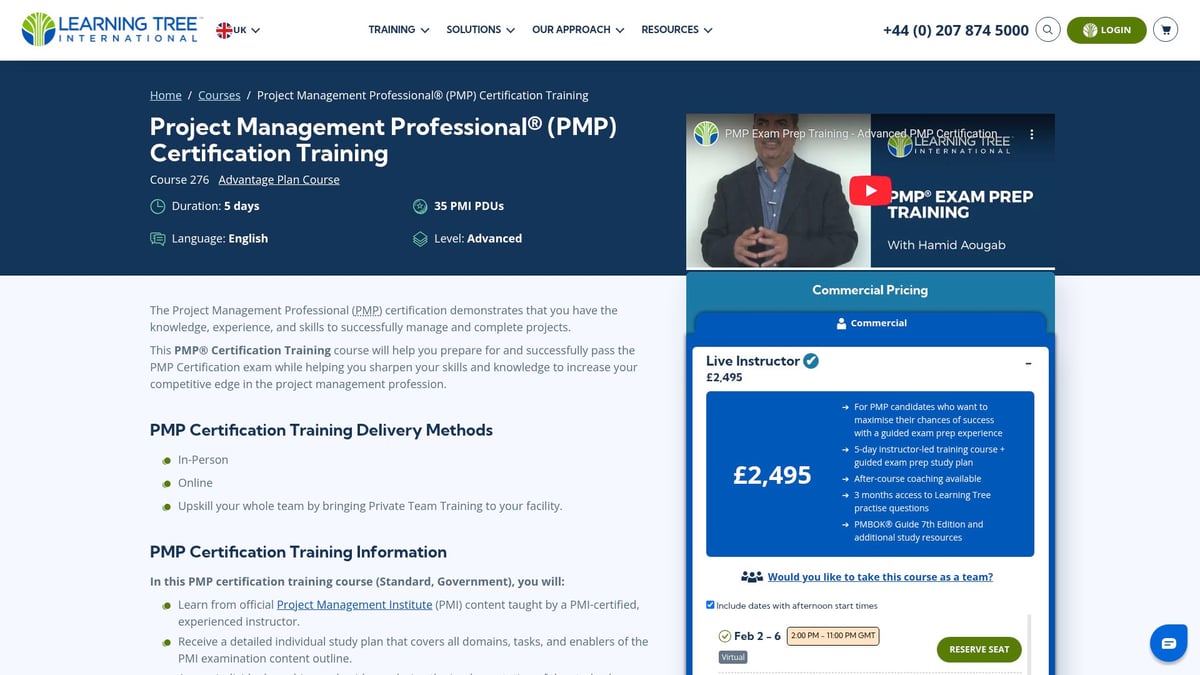Open 'Would you like to take this course as a team?'
The width and height of the screenshot is (1200, 675).
pos(880,577)
